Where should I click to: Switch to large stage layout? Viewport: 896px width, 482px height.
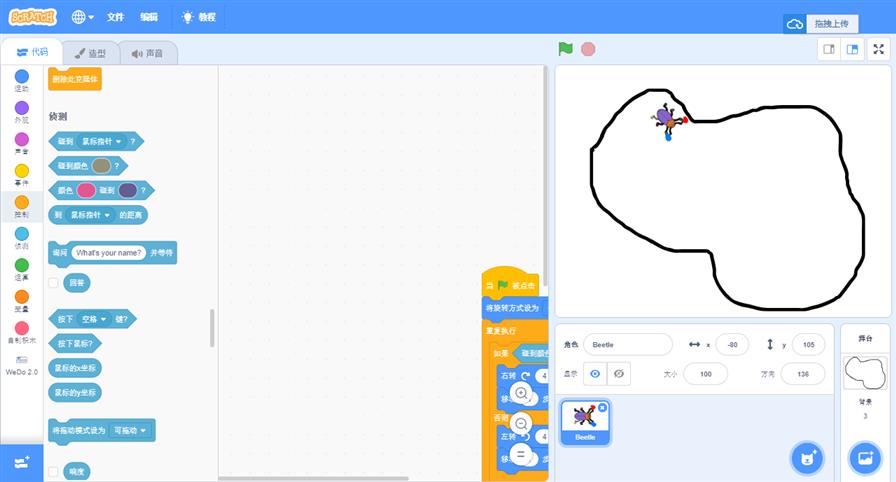(x=852, y=50)
